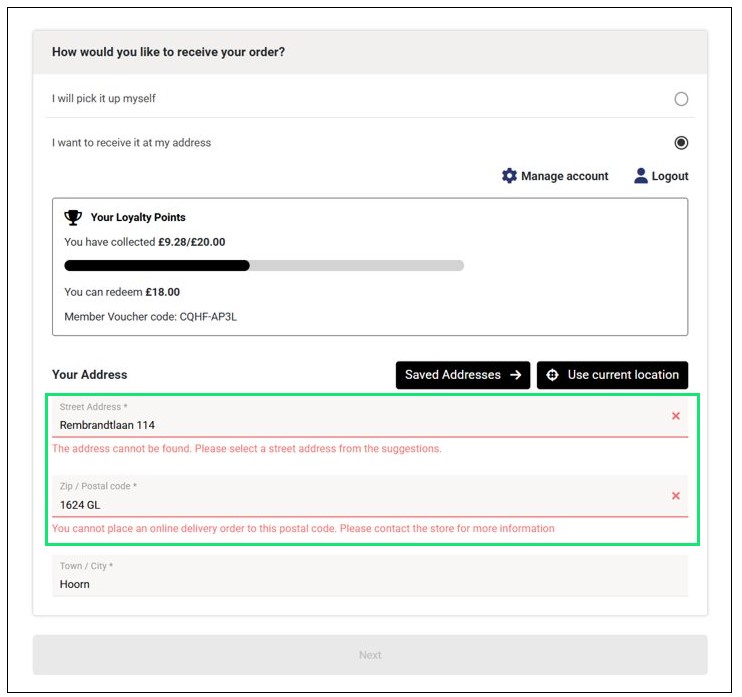Clear the Street Address field with its X

click(x=676, y=416)
